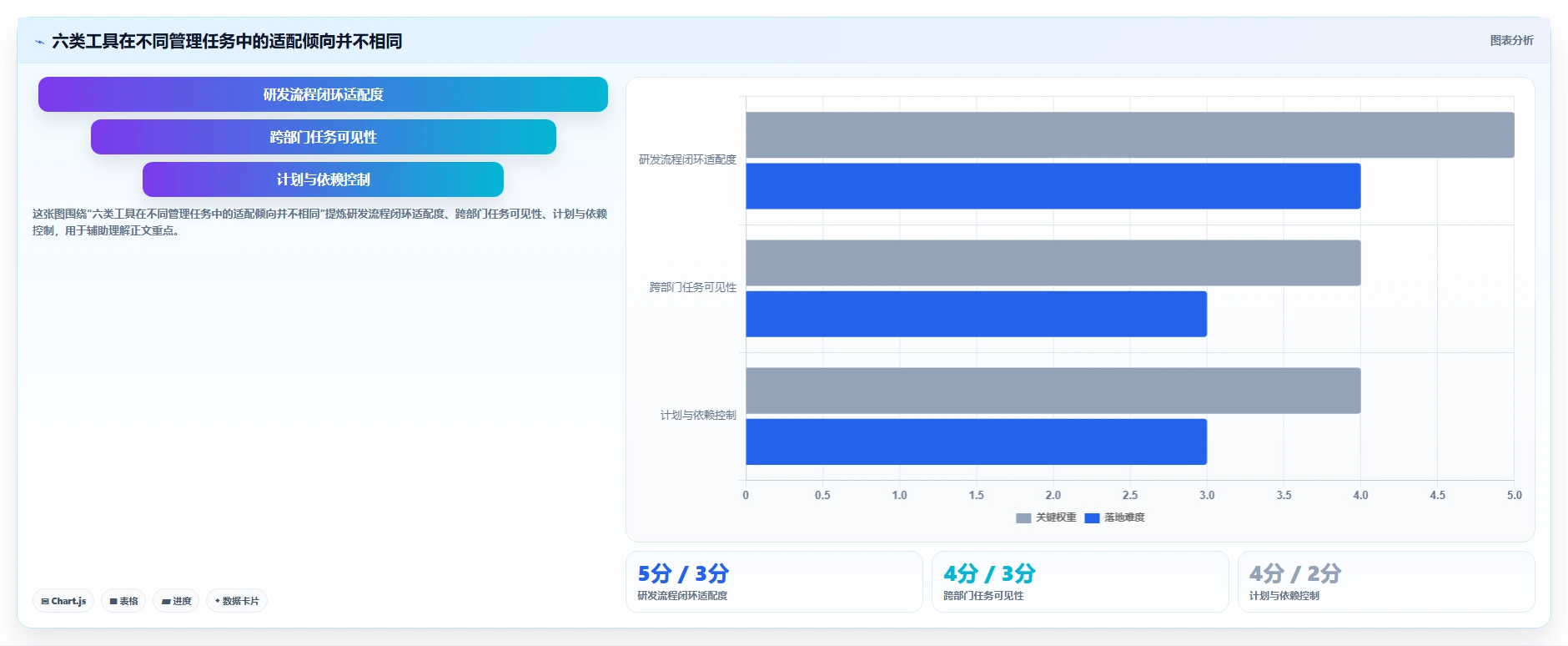Screen dimensions: 1568x646
Task: Click the x-axis tick 4.0
Action: [1360, 495]
